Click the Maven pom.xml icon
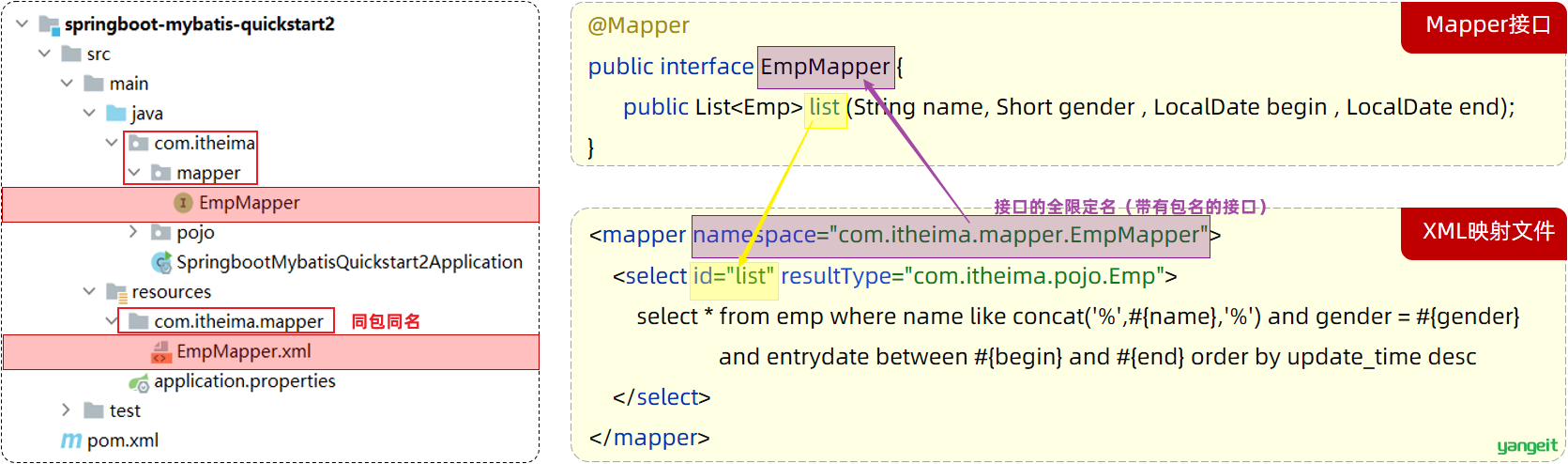This screenshot has width=1568, height=464. pos(71,440)
